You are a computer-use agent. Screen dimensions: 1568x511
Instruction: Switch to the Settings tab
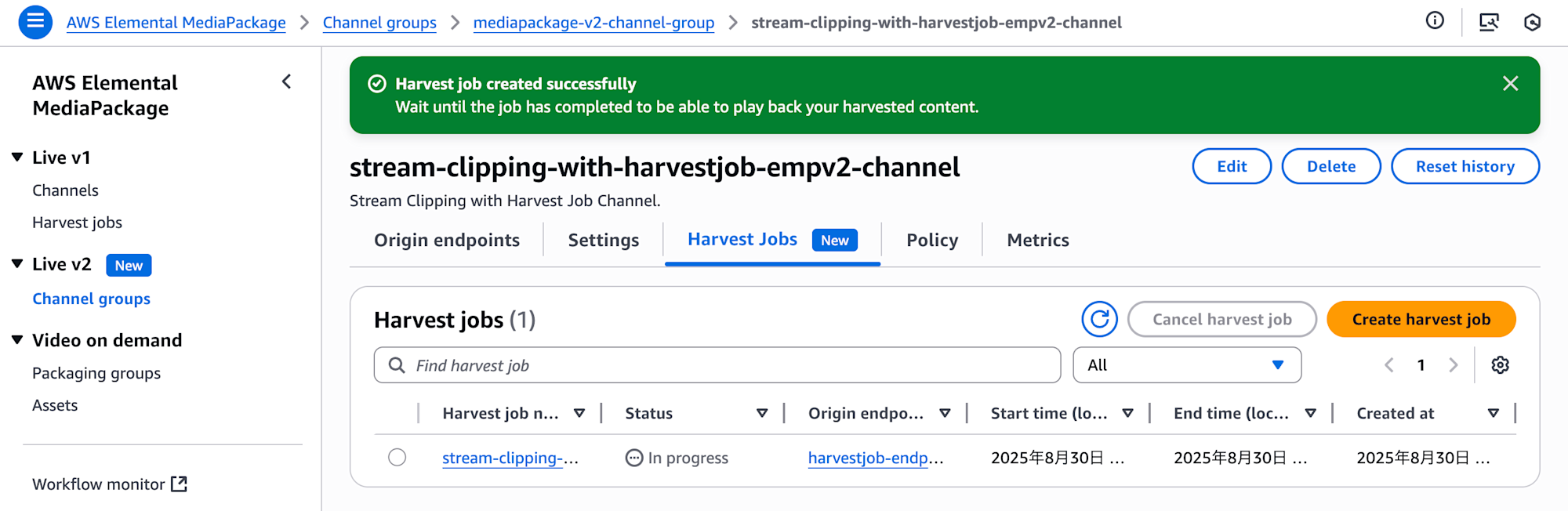point(604,240)
